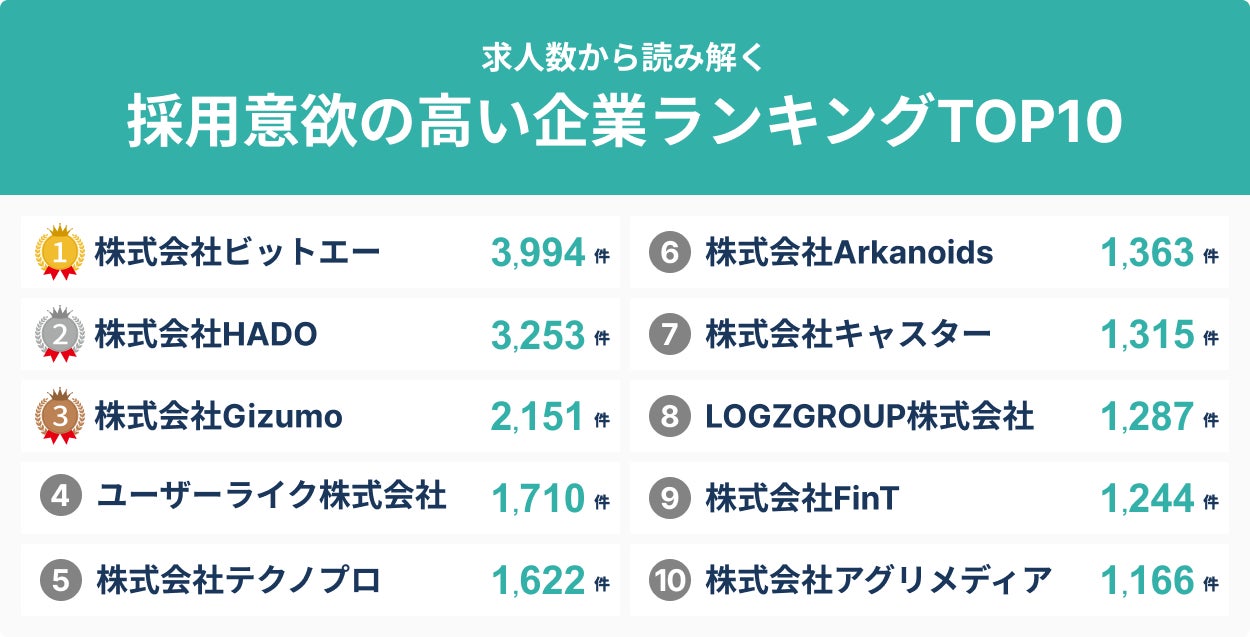Screen dimensions: 1250x637
Task: Click the gray number 4 rank badge
Action: 60,497
